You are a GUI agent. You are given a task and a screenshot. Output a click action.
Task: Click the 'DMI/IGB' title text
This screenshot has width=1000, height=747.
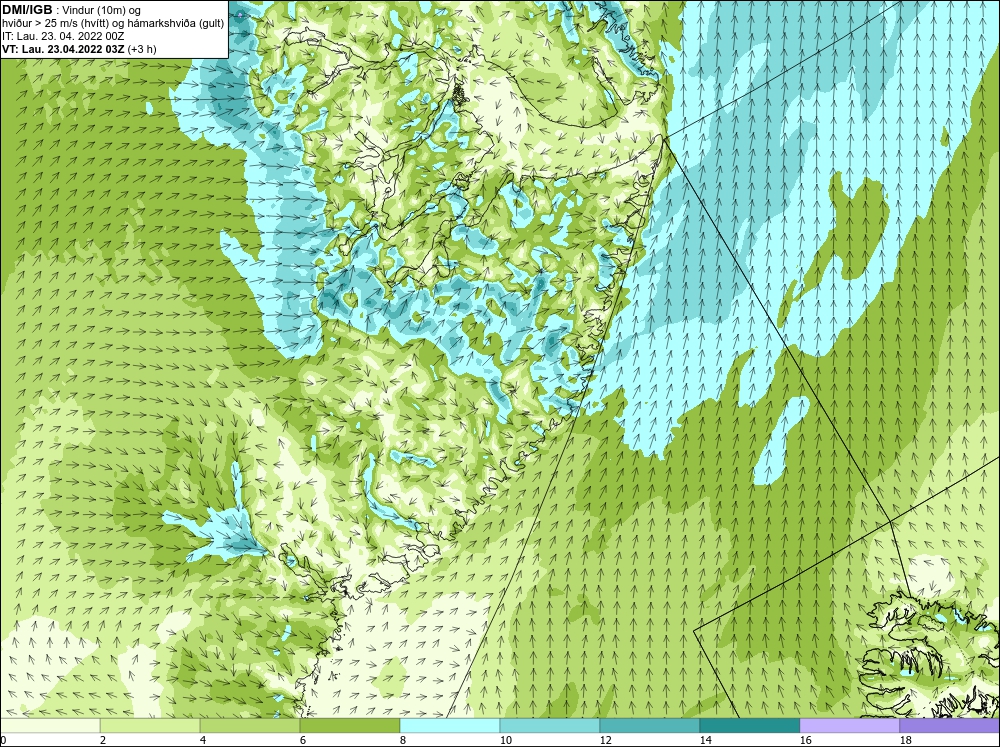coord(27,10)
